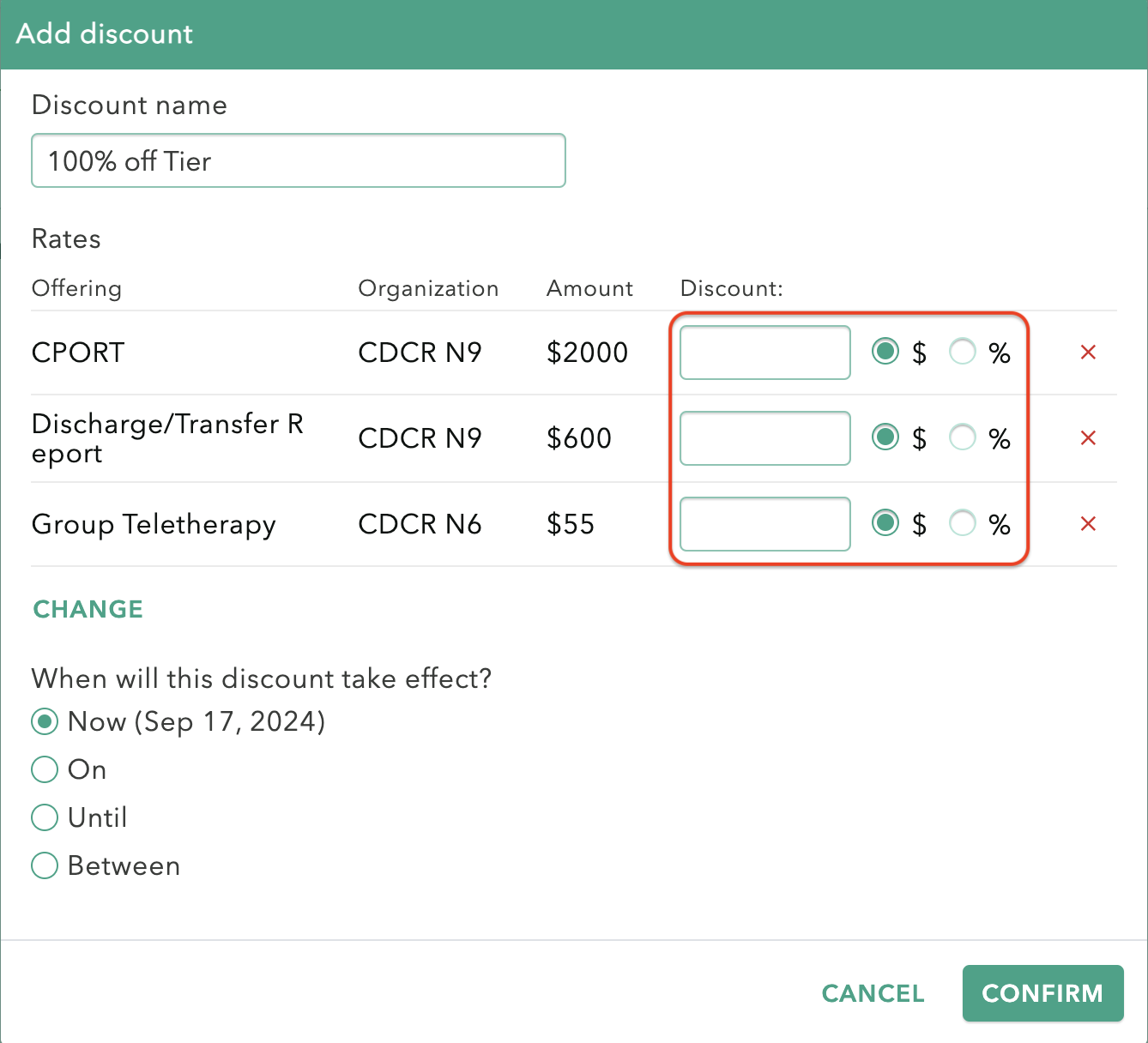Click the CHANGE link under Rates
This screenshot has width=1148, height=1043.
click(87, 609)
